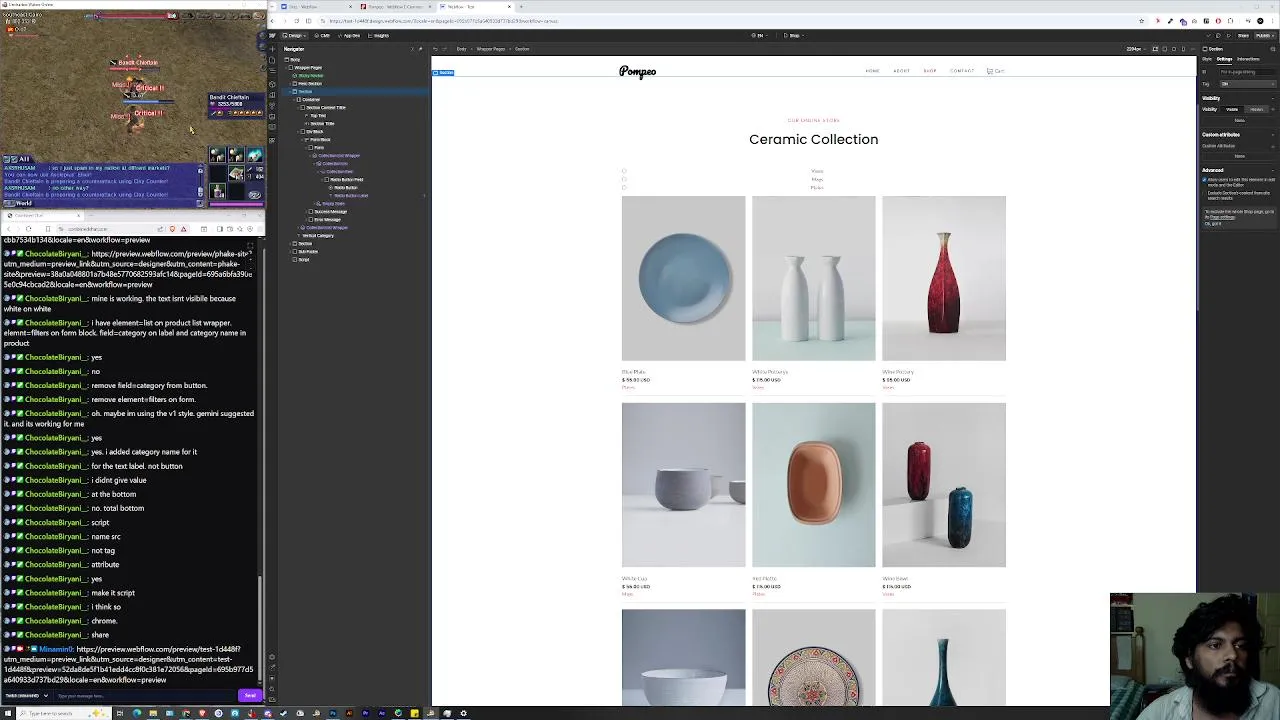Image resolution: width=1280 pixels, height=720 pixels.
Task: Open the Tag dropdown in Settings panel
Action: 1248,84
